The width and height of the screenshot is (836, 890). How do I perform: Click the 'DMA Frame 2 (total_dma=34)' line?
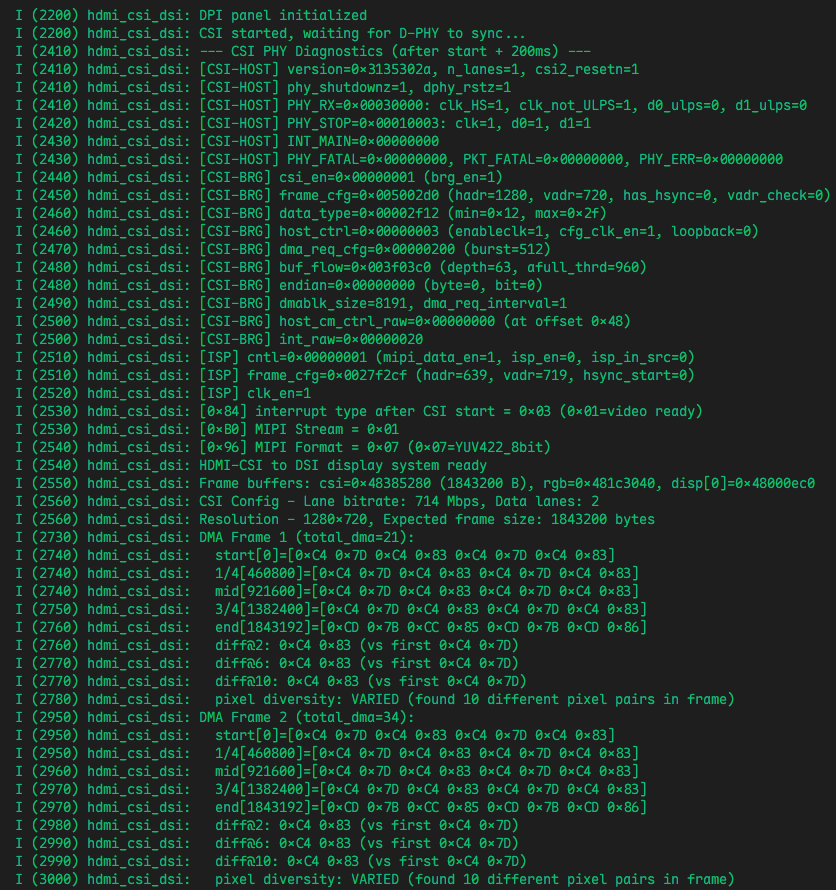[x=215, y=717]
